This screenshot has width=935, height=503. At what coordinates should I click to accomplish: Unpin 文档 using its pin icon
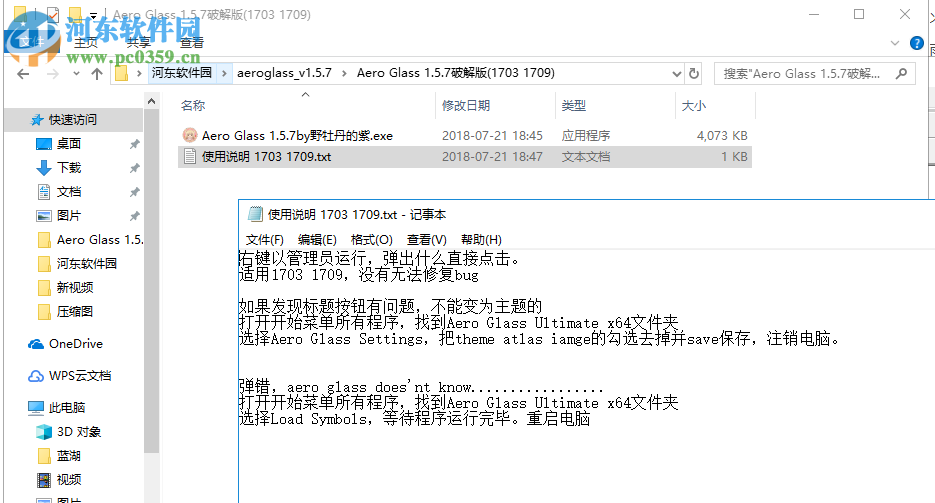(x=135, y=192)
